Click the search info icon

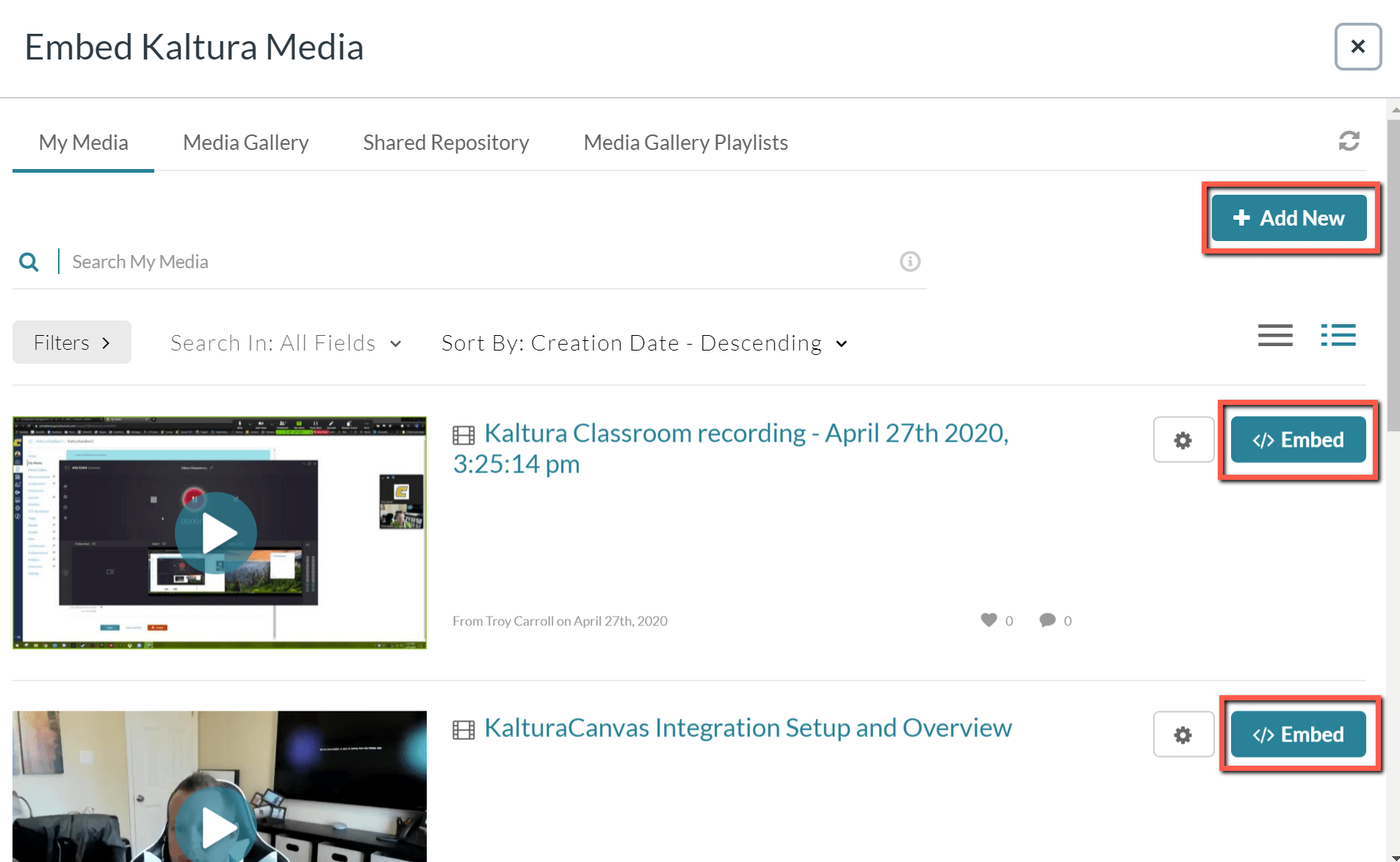(x=910, y=262)
